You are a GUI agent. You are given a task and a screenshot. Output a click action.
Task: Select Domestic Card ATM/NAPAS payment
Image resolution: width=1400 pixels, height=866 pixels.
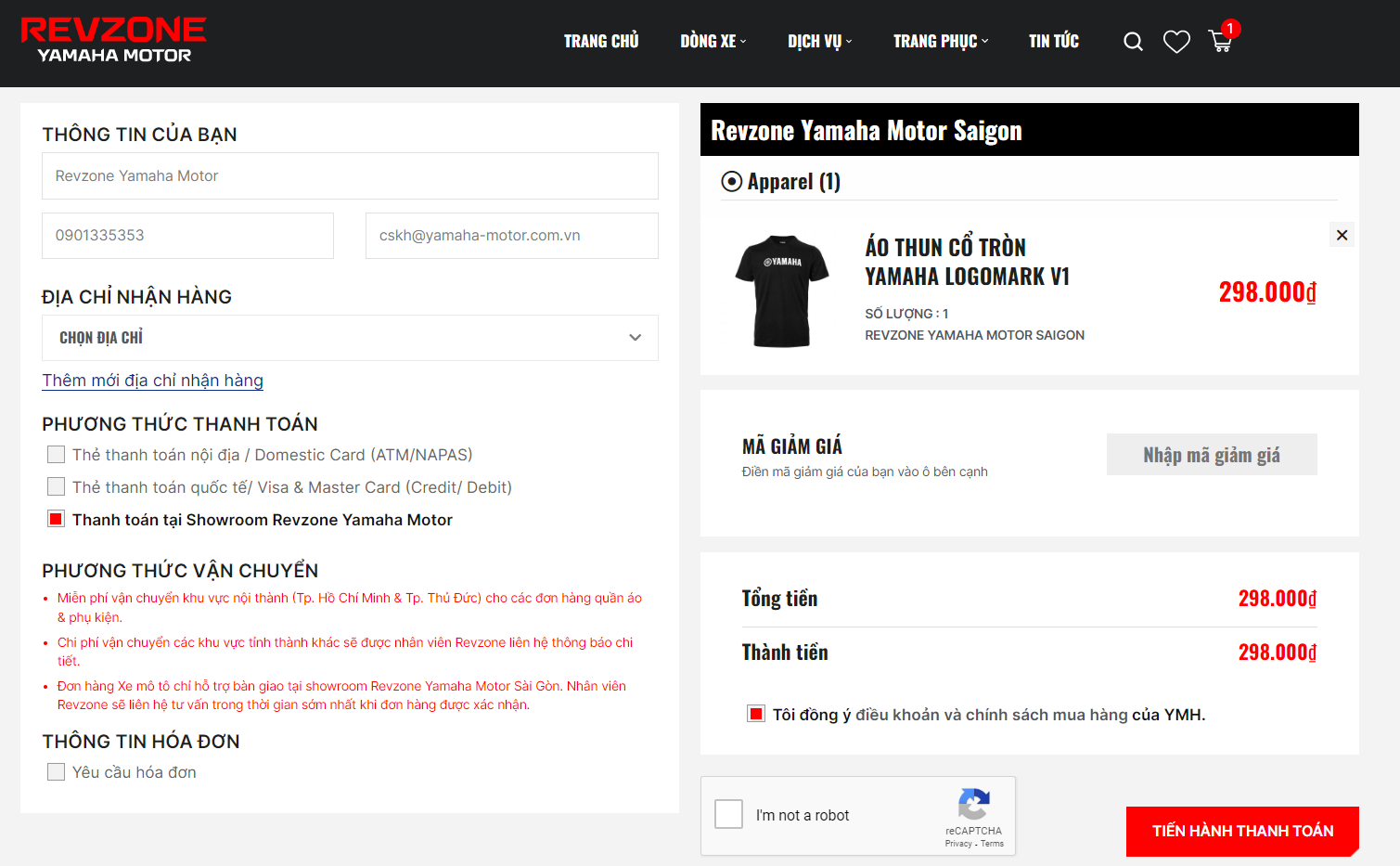57,455
